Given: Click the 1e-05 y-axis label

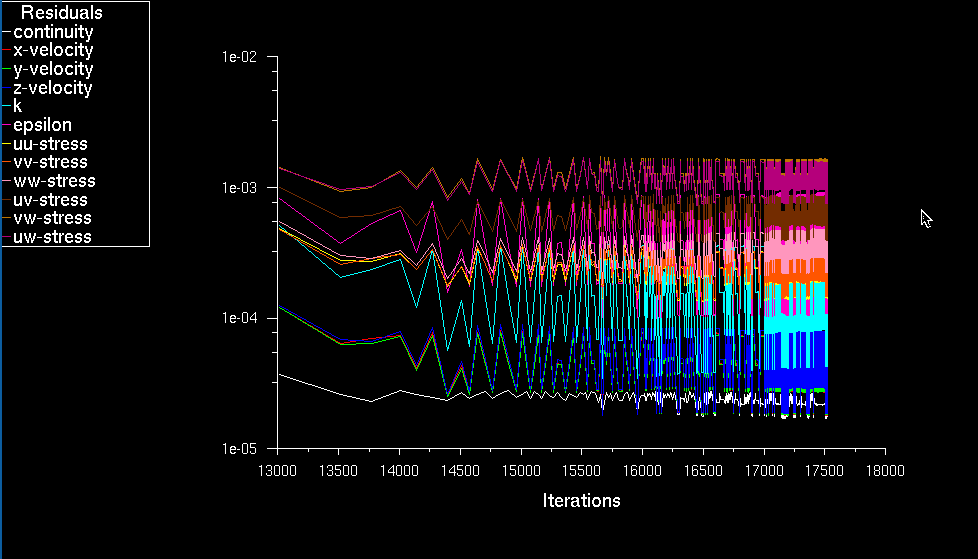Looking at the screenshot, I should (239, 449).
